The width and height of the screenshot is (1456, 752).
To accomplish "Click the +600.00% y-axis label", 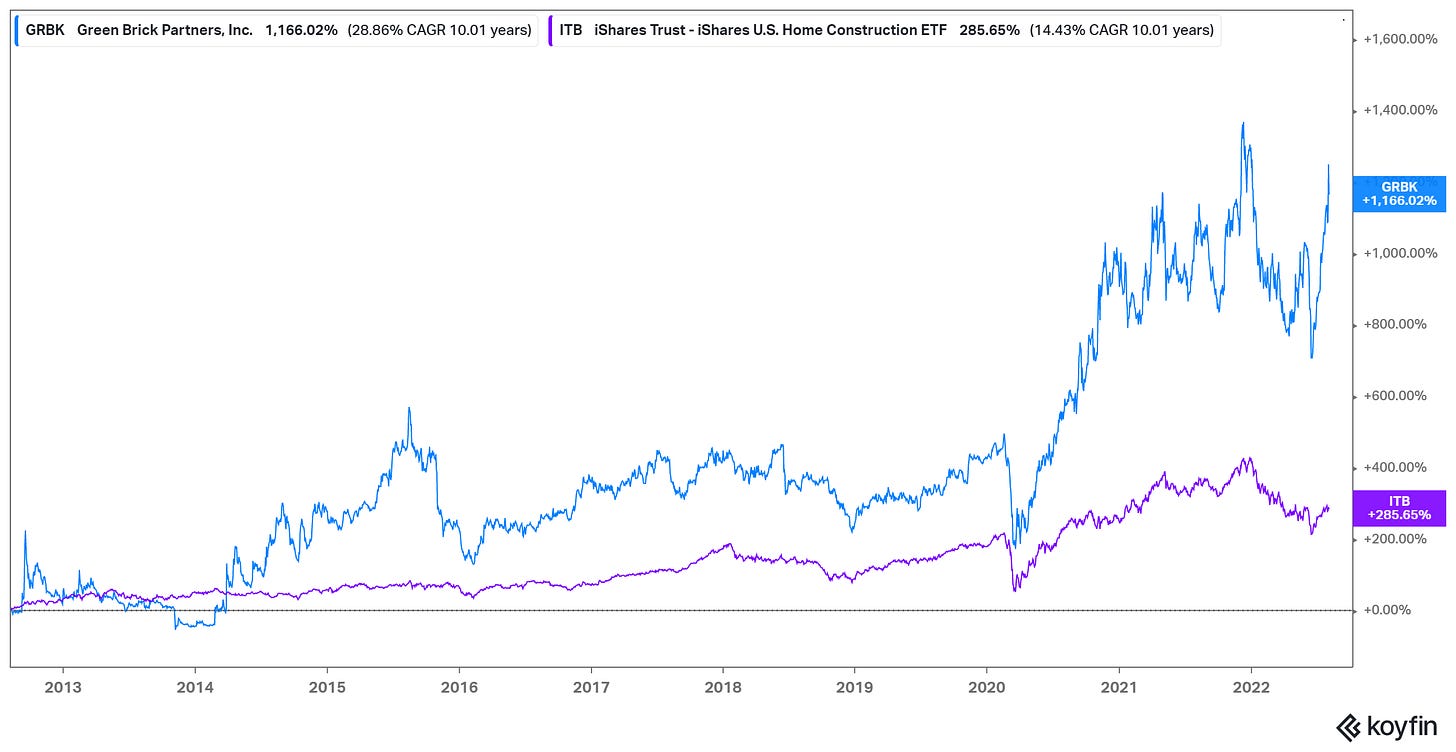I will (x=1397, y=396).
